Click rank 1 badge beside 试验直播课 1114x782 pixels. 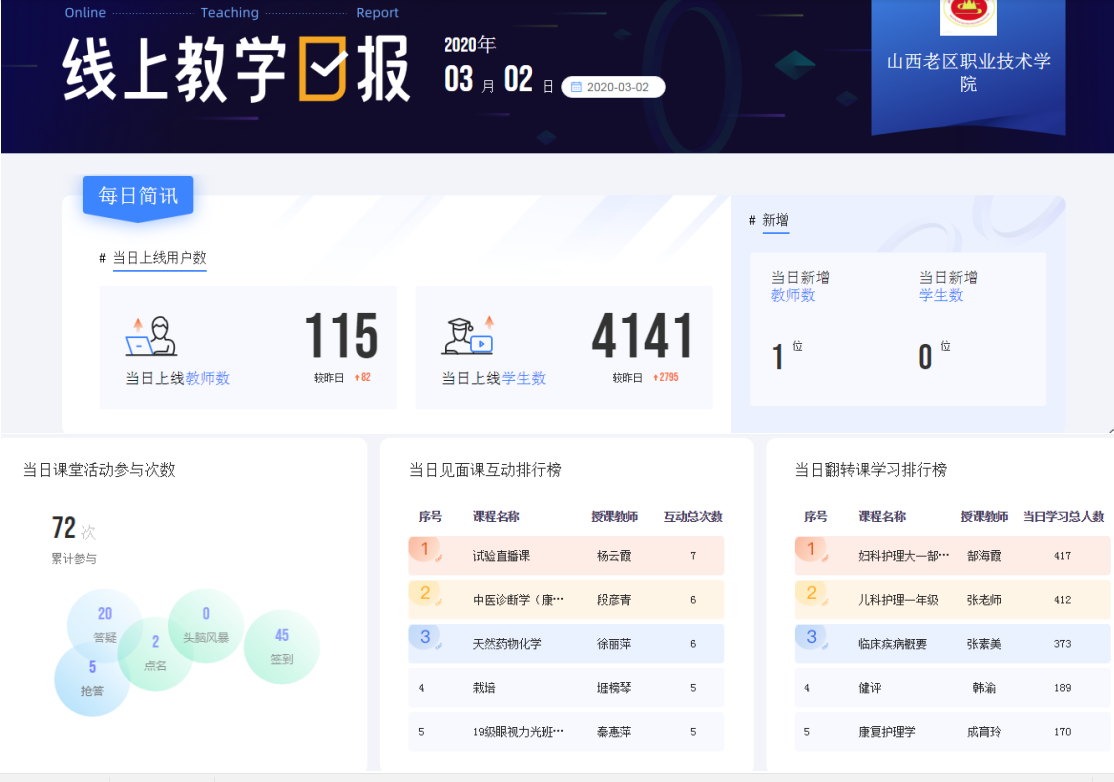click(x=425, y=550)
